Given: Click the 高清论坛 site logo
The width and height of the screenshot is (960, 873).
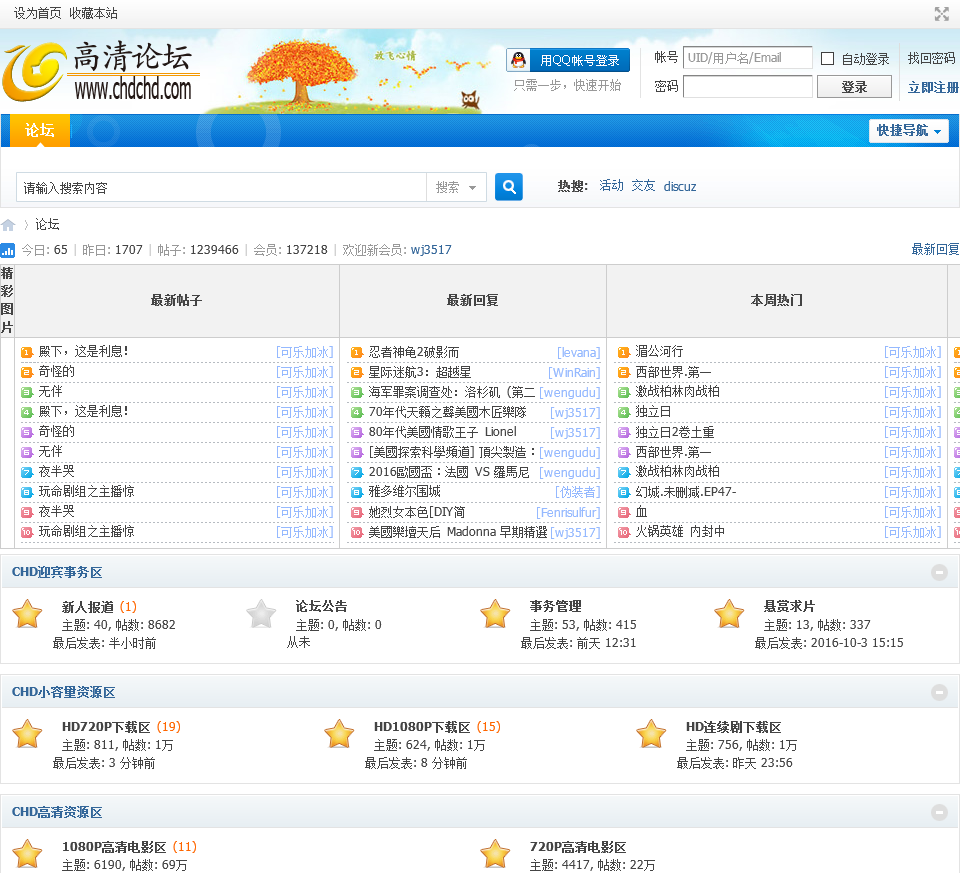Looking at the screenshot, I should 100,70.
